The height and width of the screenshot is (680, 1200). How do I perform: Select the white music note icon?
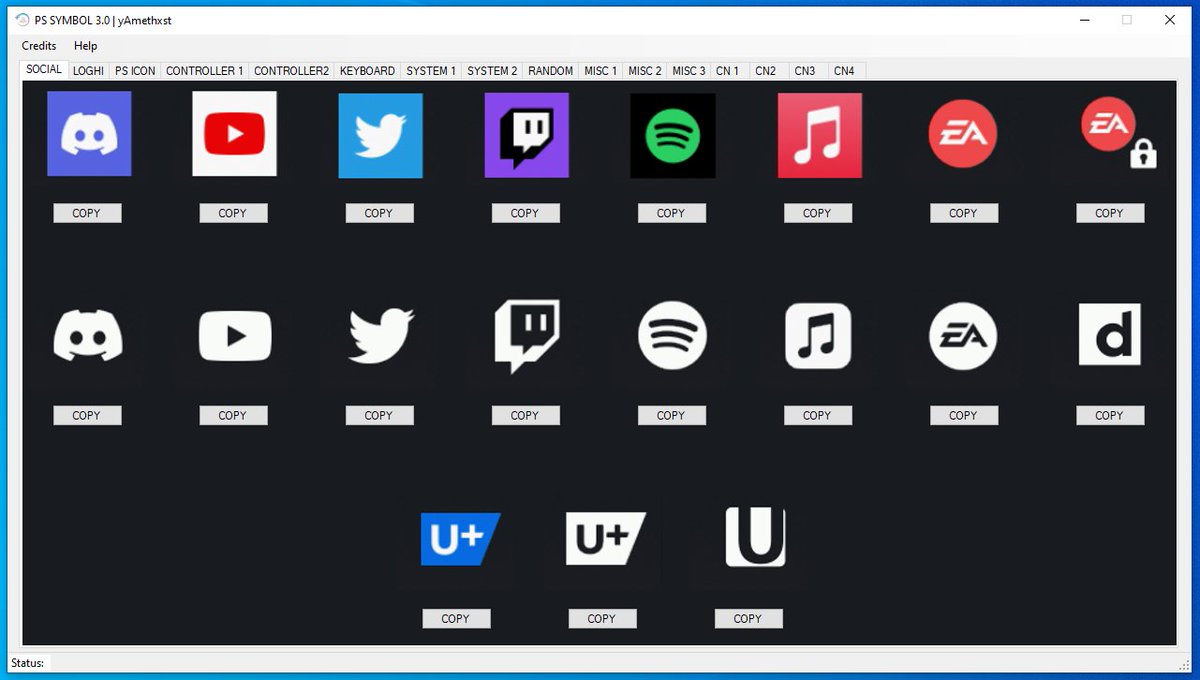pos(818,336)
